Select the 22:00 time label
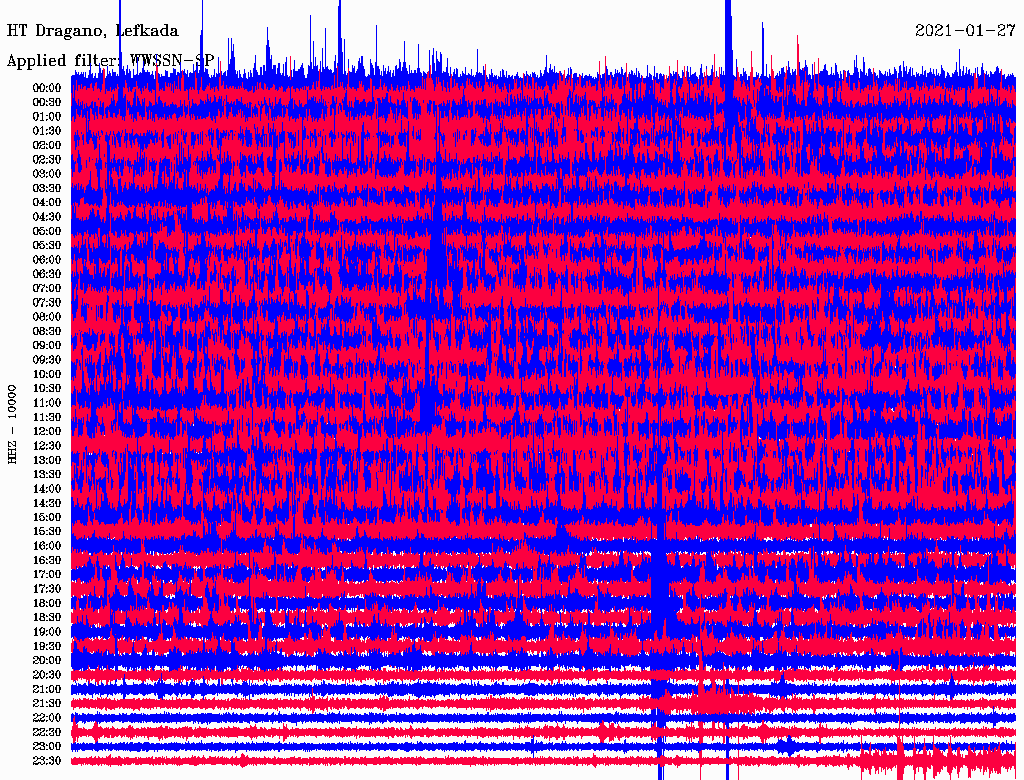 47,718
